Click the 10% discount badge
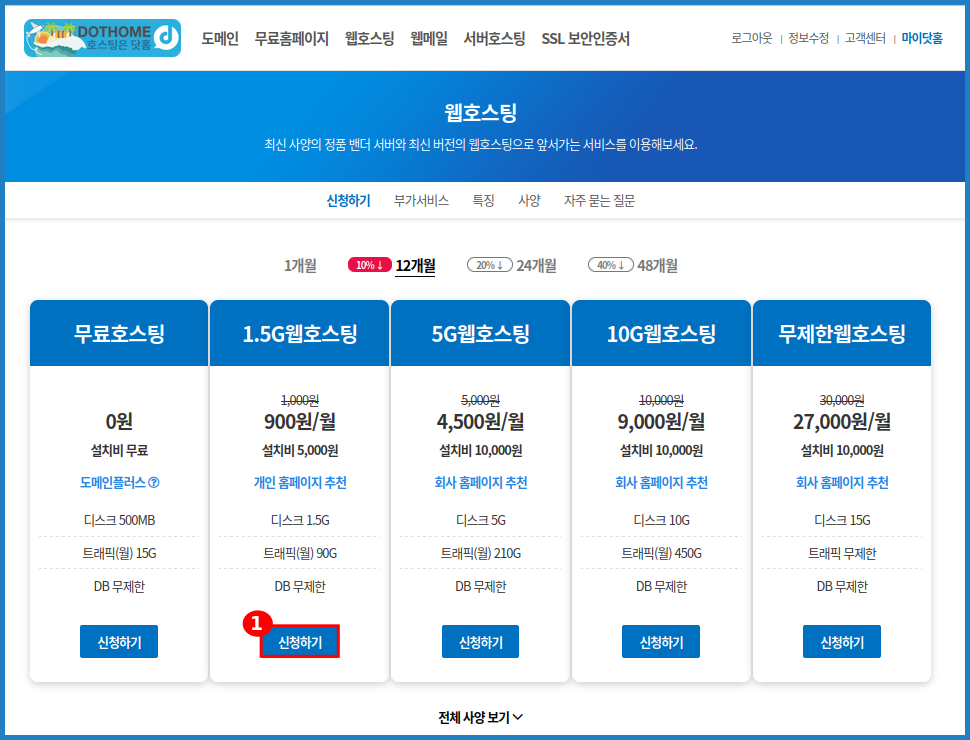 369,265
